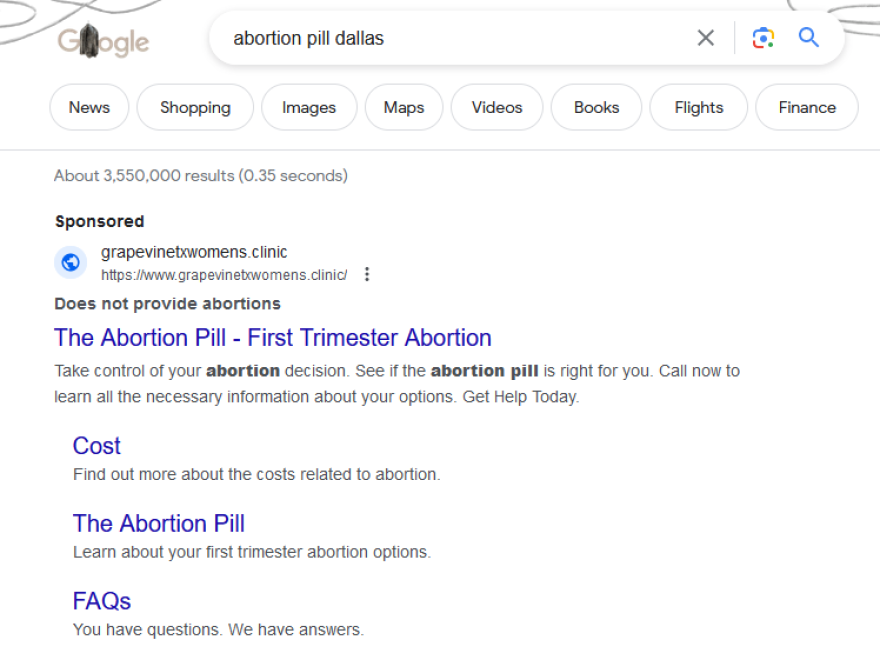
Task: Open "The Abortion Pill" sitelink
Action: [x=159, y=524]
